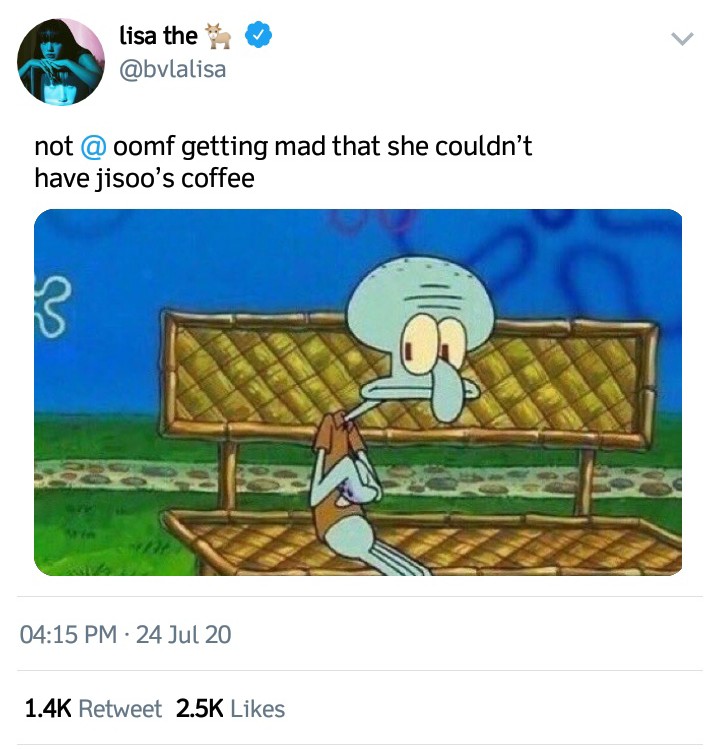
Task: Click the 1.4K retweet count number
Action: click(x=48, y=708)
